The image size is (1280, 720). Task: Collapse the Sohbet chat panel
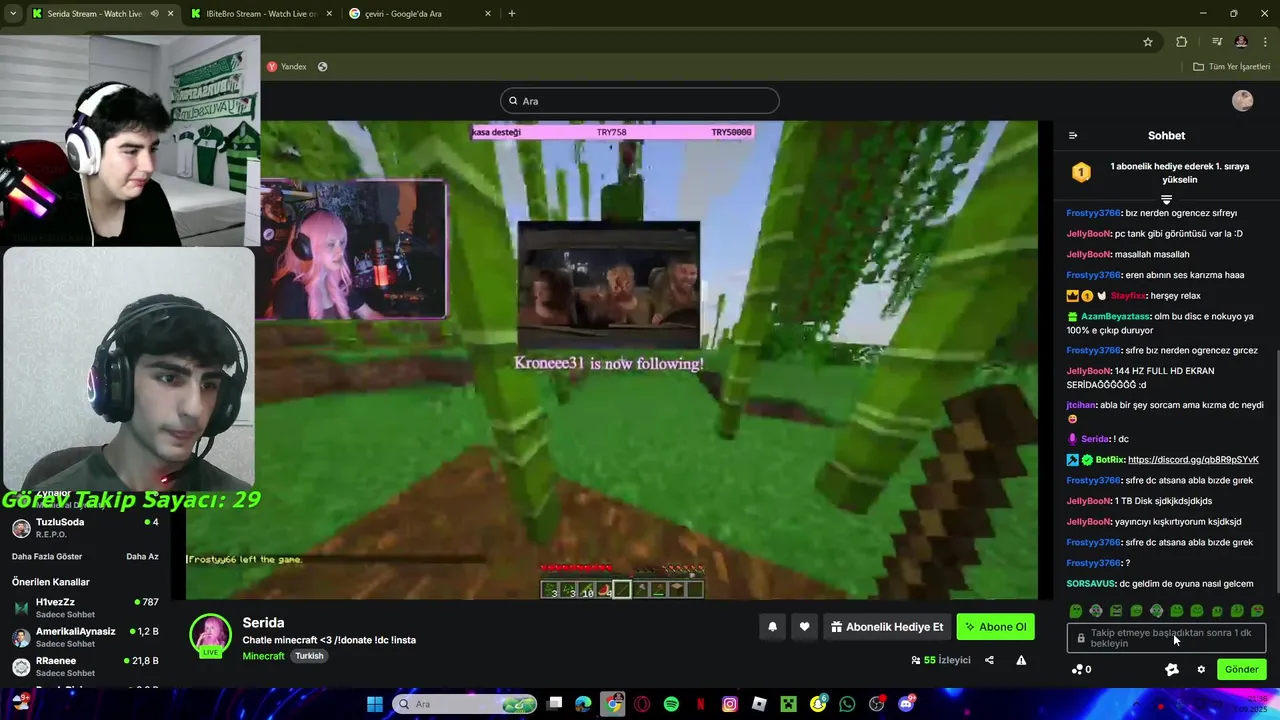pos(1073,135)
